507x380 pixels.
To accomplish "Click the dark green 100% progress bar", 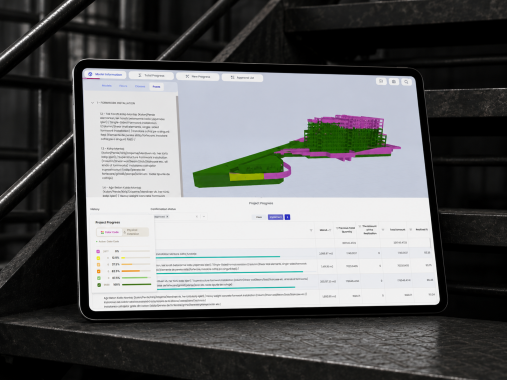I will point(137,284).
